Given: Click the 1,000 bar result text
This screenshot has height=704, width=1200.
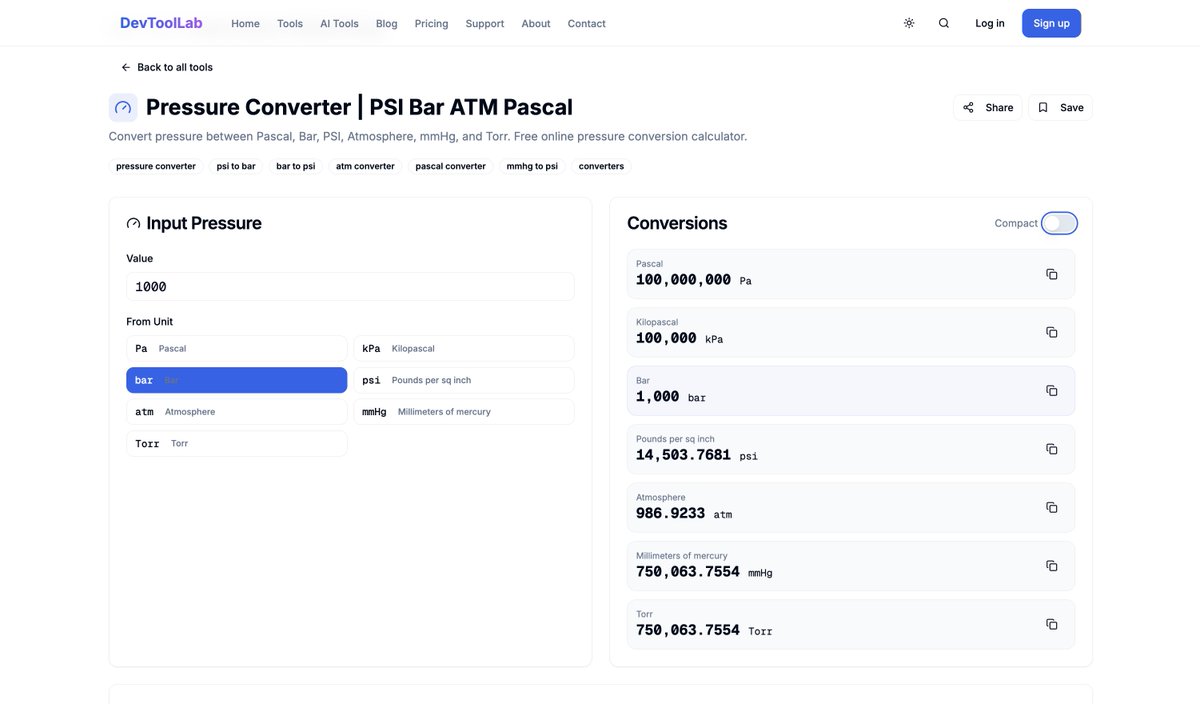Looking at the screenshot, I should click(671, 397).
